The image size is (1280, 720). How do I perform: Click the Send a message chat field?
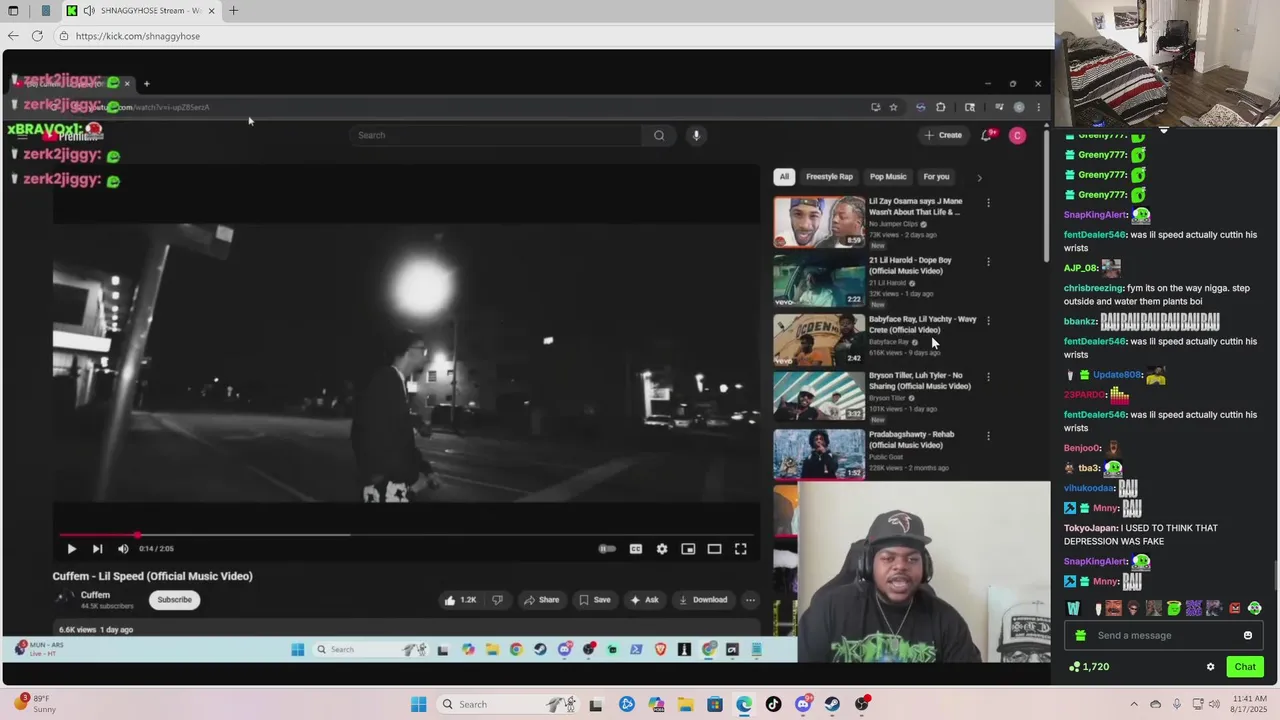click(x=1165, y=636)
